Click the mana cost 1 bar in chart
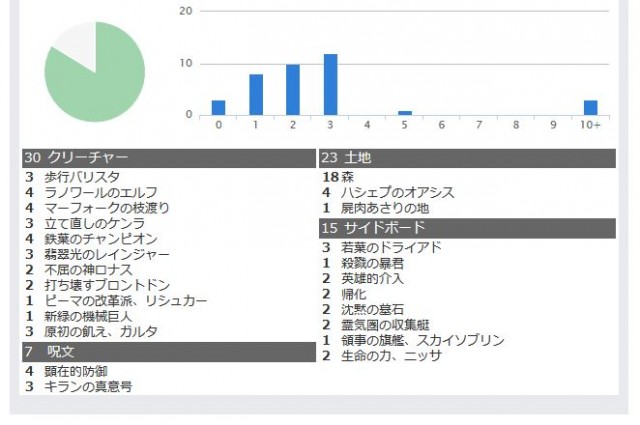Viewport: 640px width, 425px height. coord(256,95)
